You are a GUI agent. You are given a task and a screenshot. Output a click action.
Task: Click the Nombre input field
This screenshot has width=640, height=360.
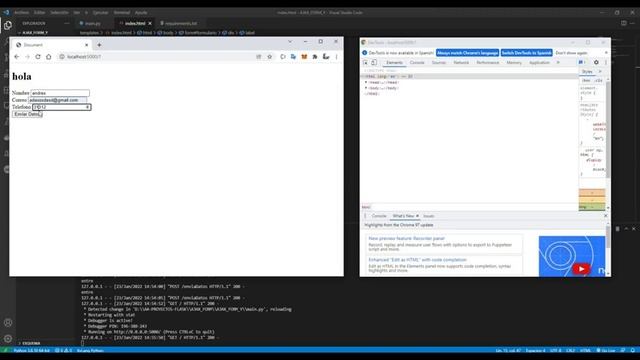60,93
